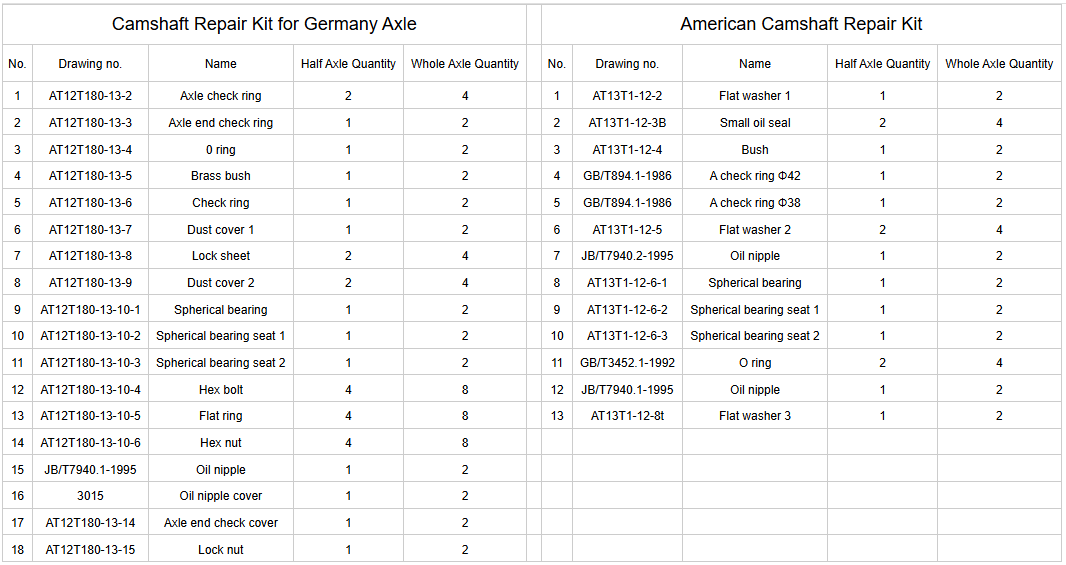Click drawing number GB/T3452.1-1992 cell
Image resolution: width=1066 pixels, height=565 pixels.
[x=627, y=363]
